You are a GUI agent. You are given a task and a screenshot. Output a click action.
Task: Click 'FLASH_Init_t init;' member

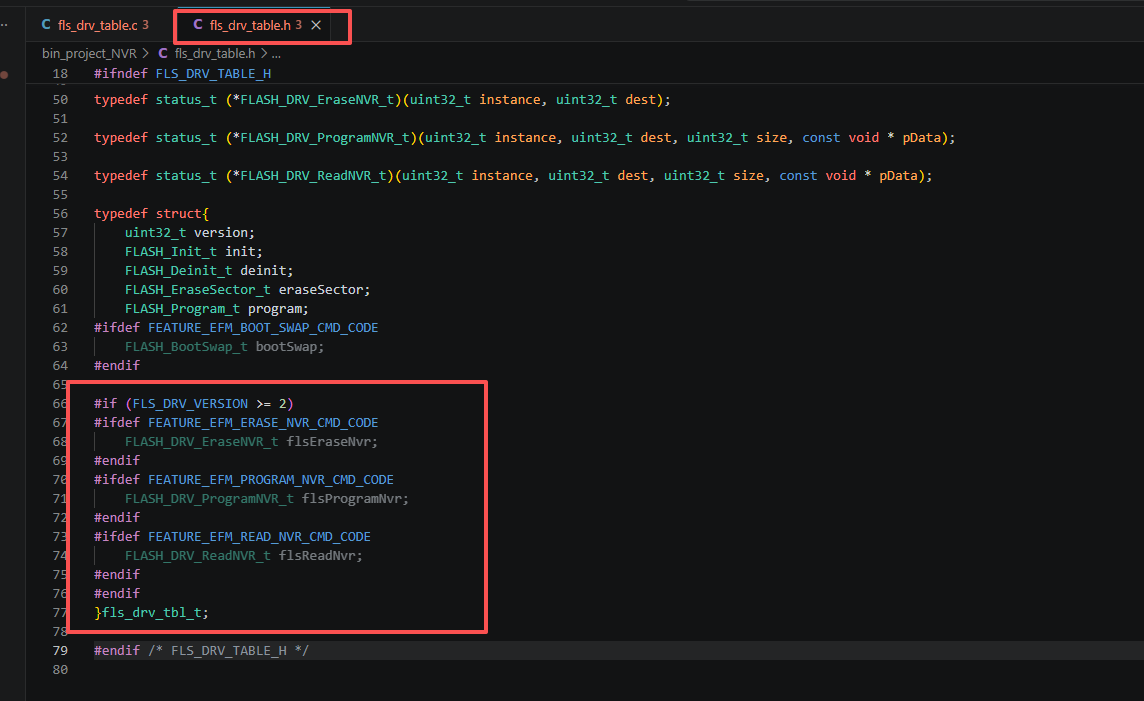[193, 252]
